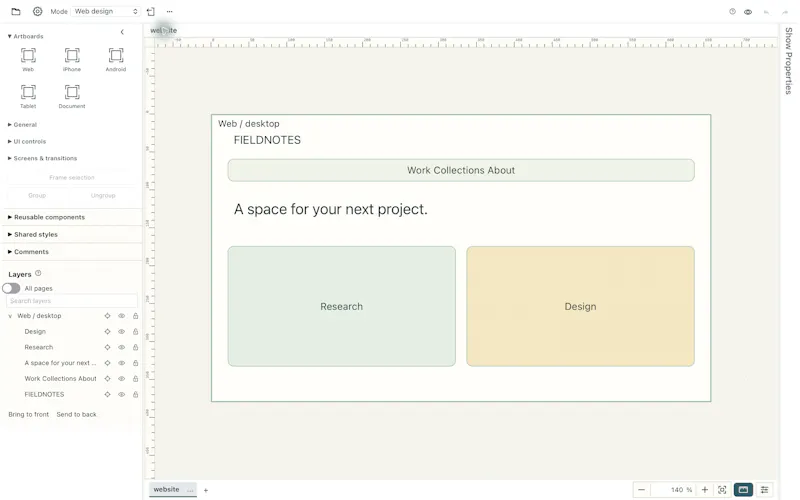Locate the Web / desktop layer with target icon

[108, 316]
